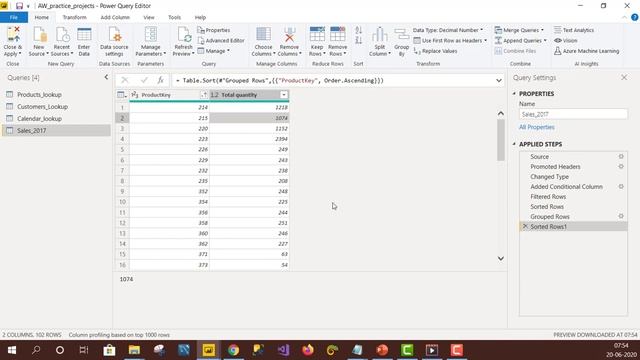Open Merge Queries dropdown
The width and height of the screenshot is (640, 360).
[519, 30]
